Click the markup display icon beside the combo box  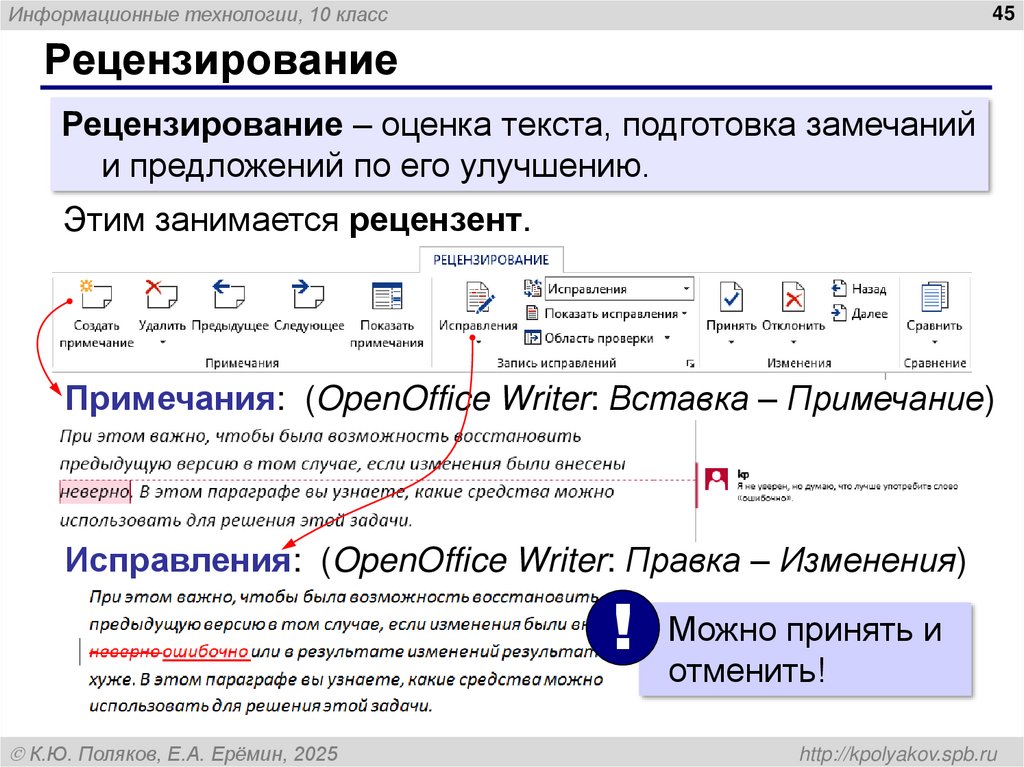coord(533,288)
